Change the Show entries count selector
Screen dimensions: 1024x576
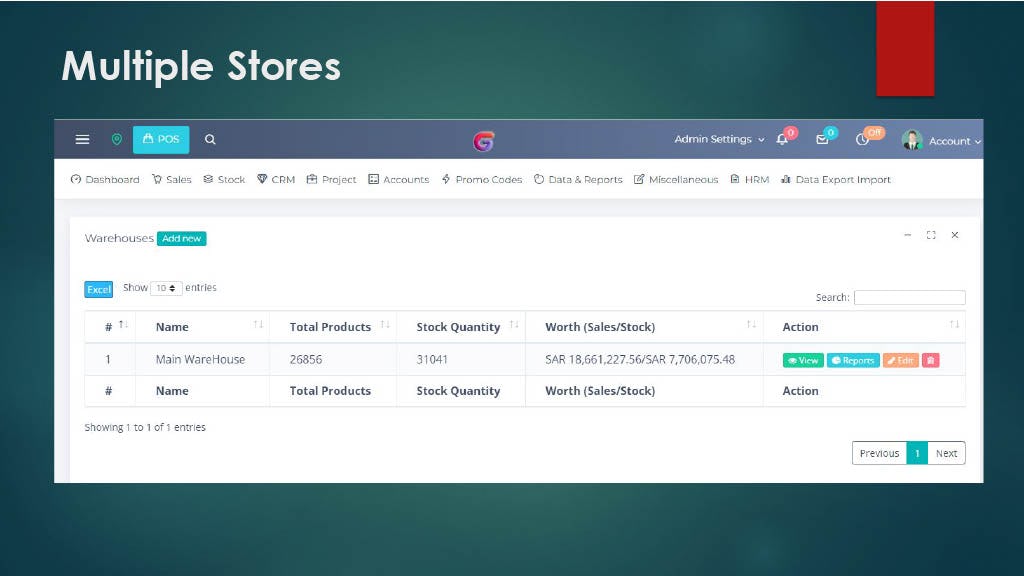[164, 288]
